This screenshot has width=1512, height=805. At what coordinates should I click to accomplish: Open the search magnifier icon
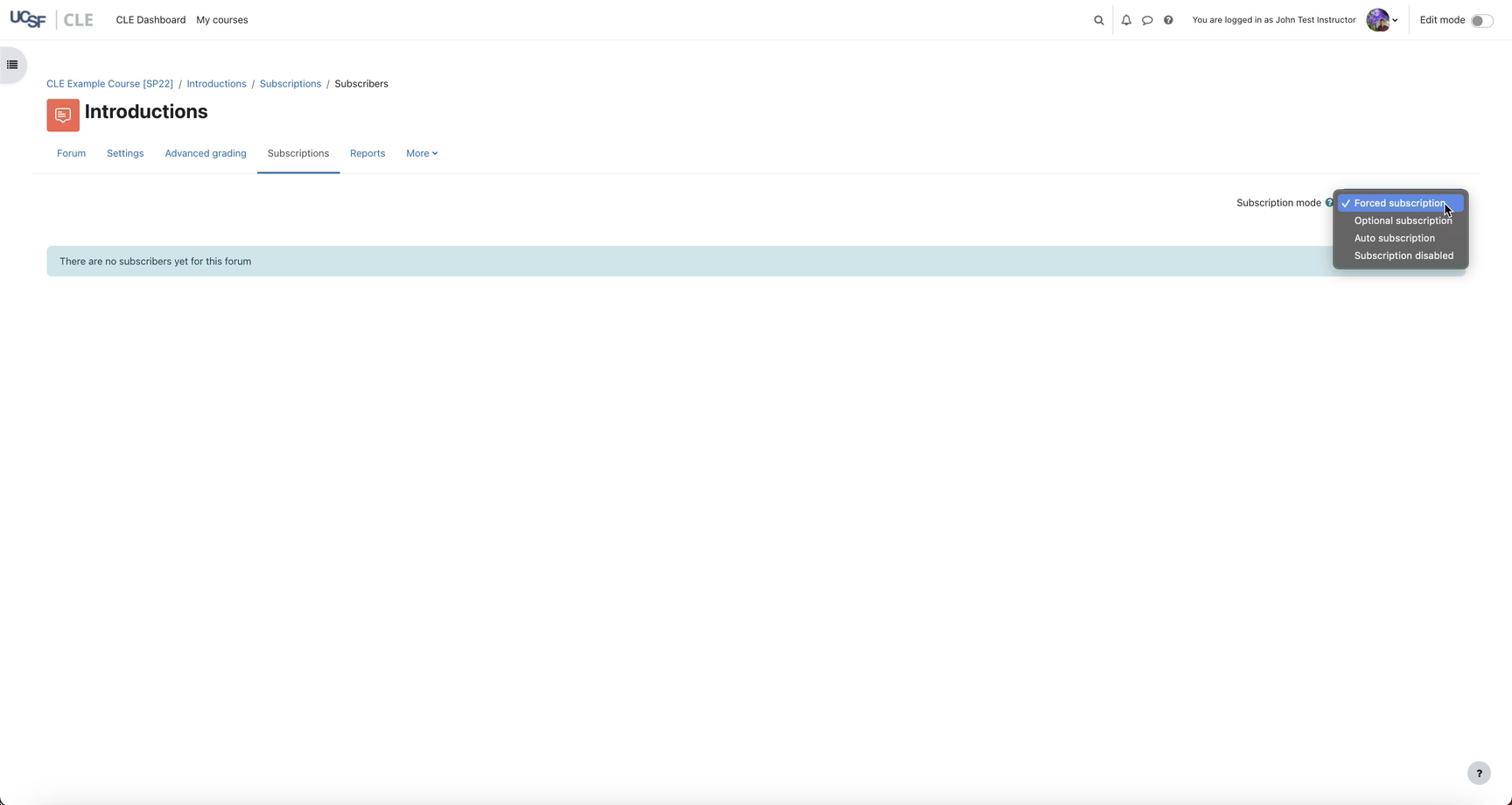point(1099,20)
